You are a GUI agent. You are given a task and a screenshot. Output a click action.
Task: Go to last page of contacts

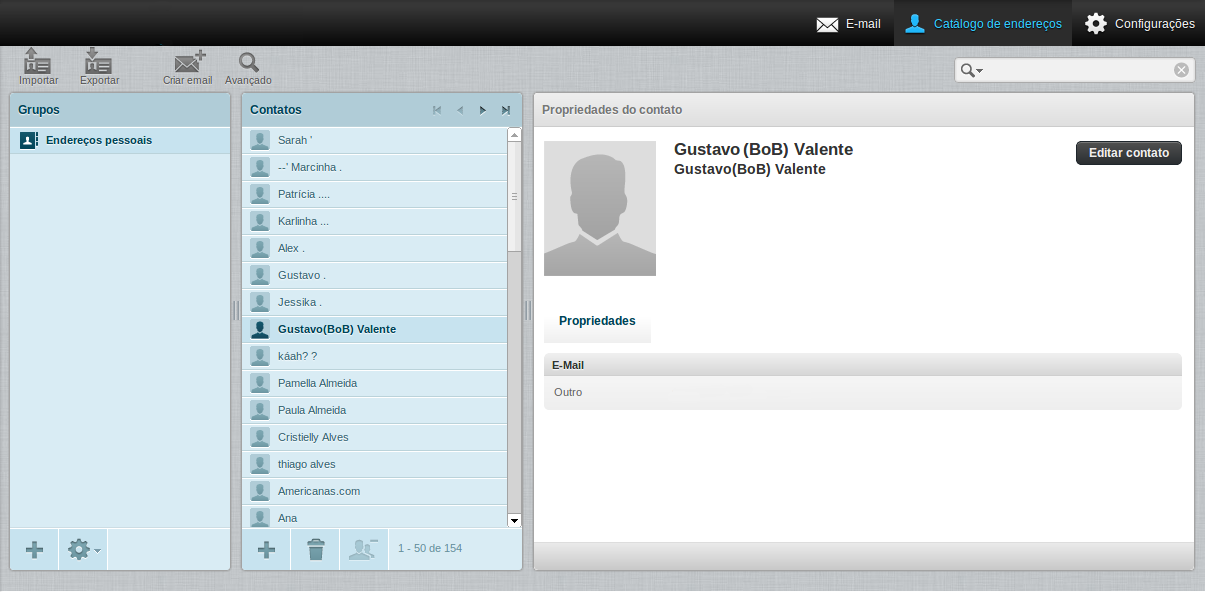click(x=506, y=110)
